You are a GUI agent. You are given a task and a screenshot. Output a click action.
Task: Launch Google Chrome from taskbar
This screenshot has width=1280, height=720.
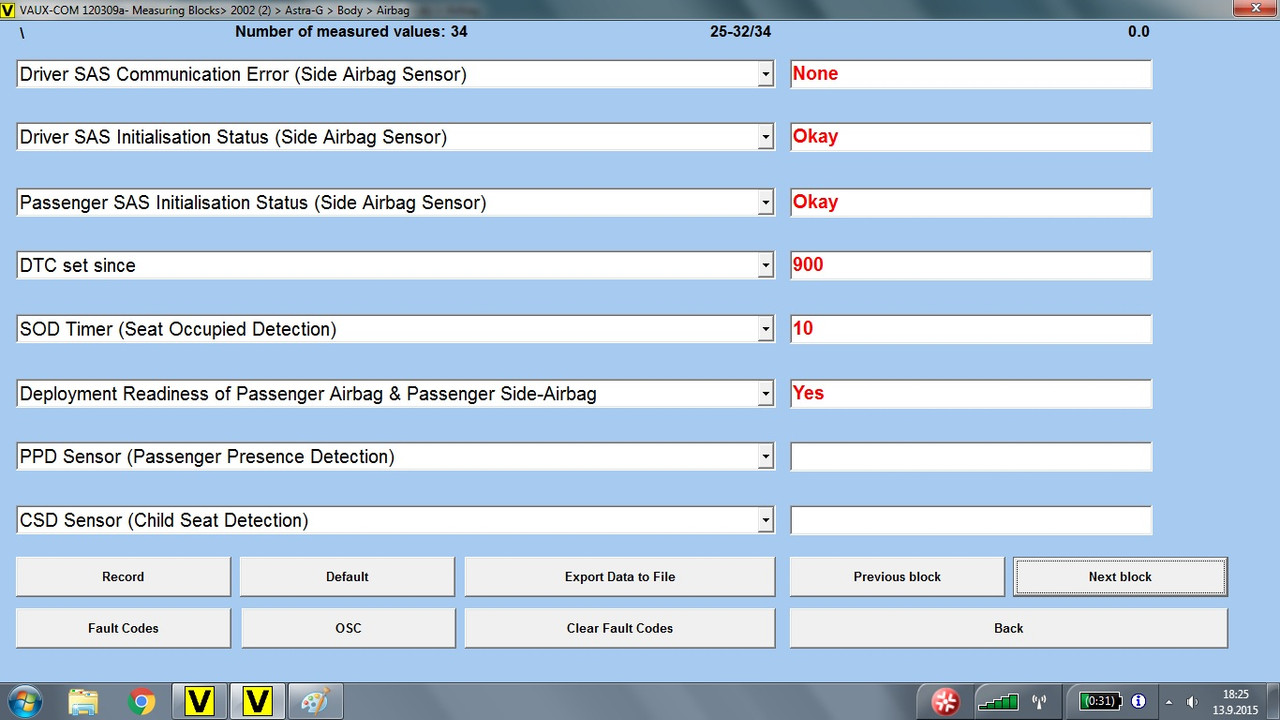[142, 702]
